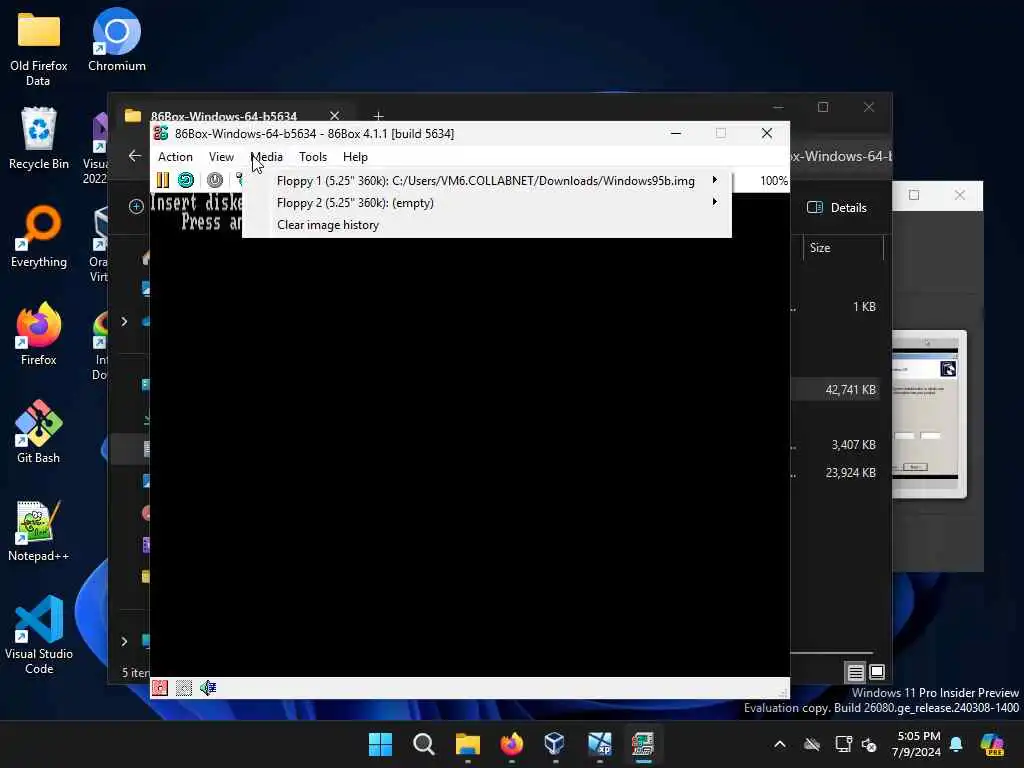Expand the upper navigation pane tree chevron
The image size is (1024, 768).
click(x=124, y=321)
